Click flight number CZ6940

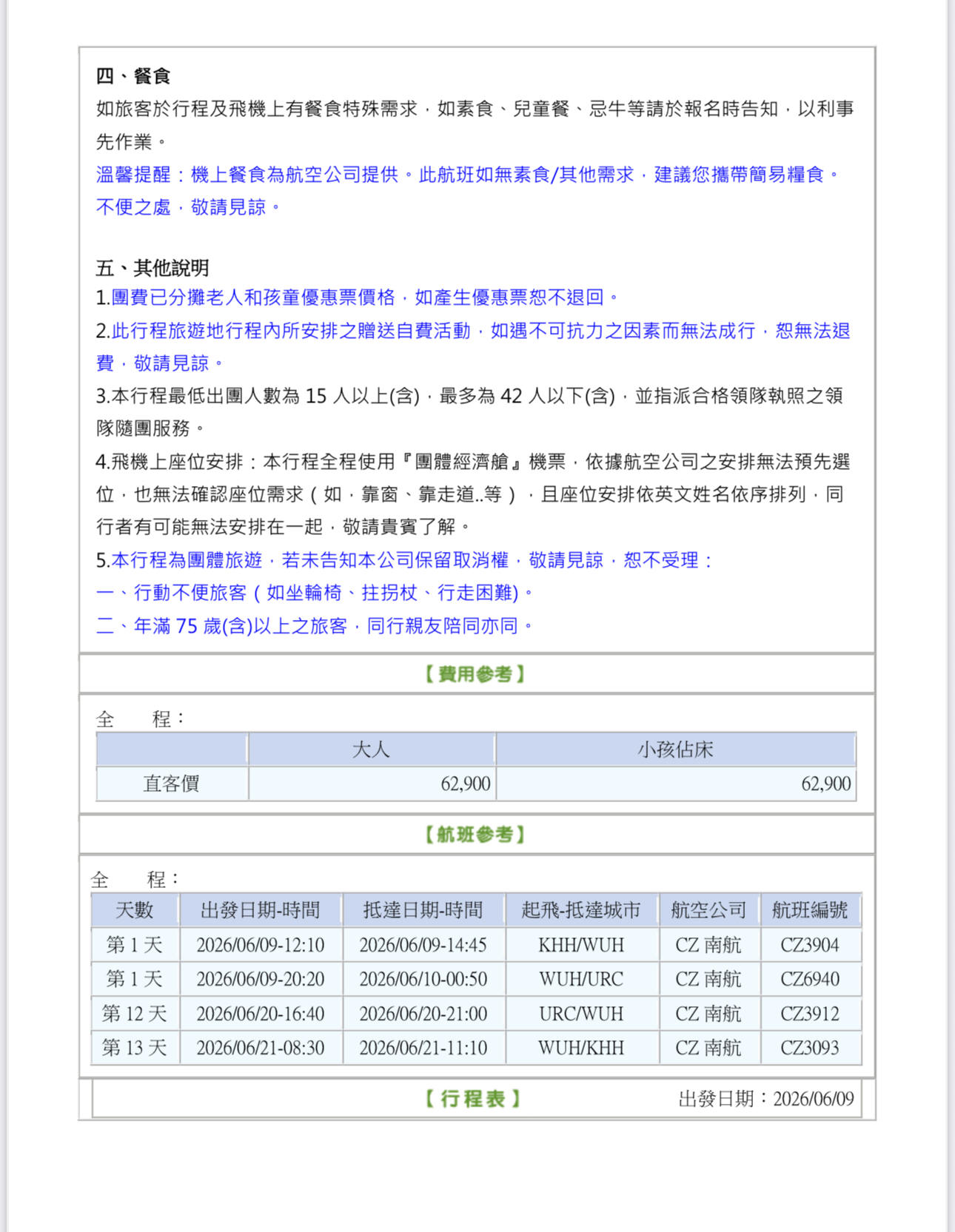pos(810,979)
